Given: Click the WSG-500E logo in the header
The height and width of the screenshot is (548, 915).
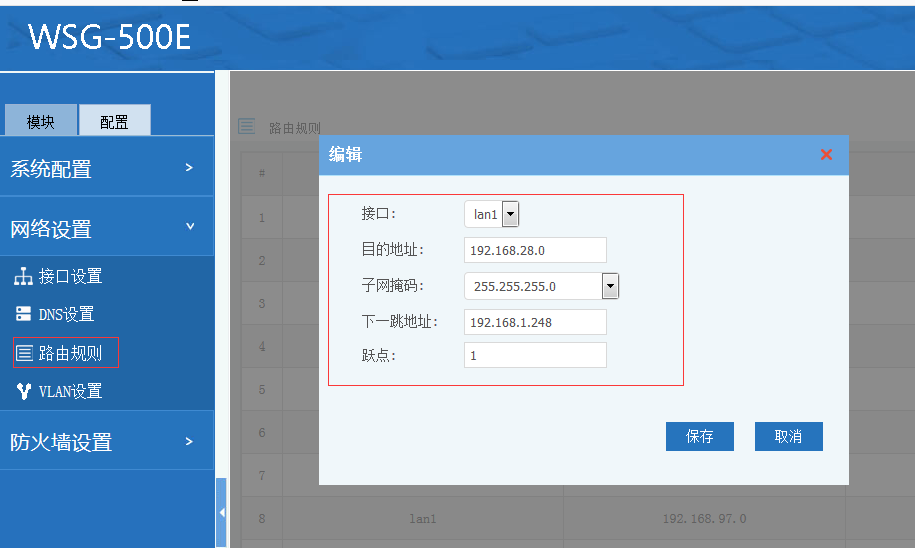Looking at the screenshot, I should pyautogui.click(x=109, y=36).
